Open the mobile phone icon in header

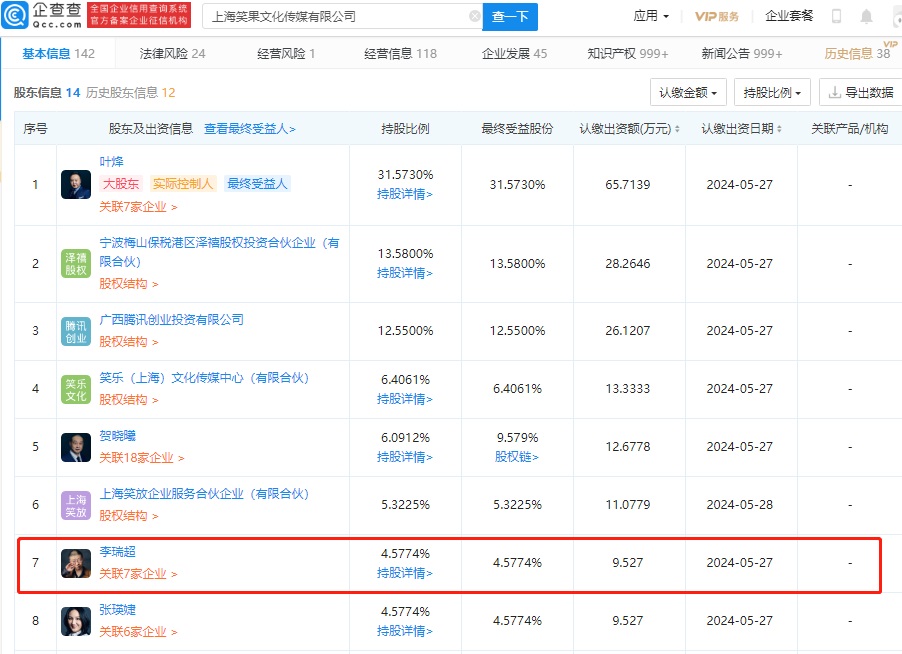pos(836,16)
